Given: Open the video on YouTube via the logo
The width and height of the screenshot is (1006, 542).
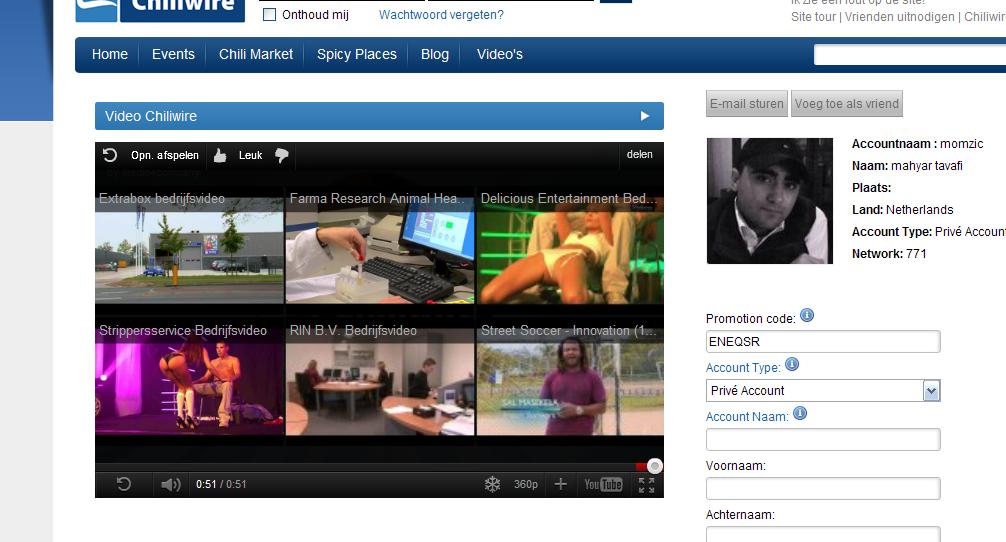Looking at the screenshot, I should (x=603, y=484).
